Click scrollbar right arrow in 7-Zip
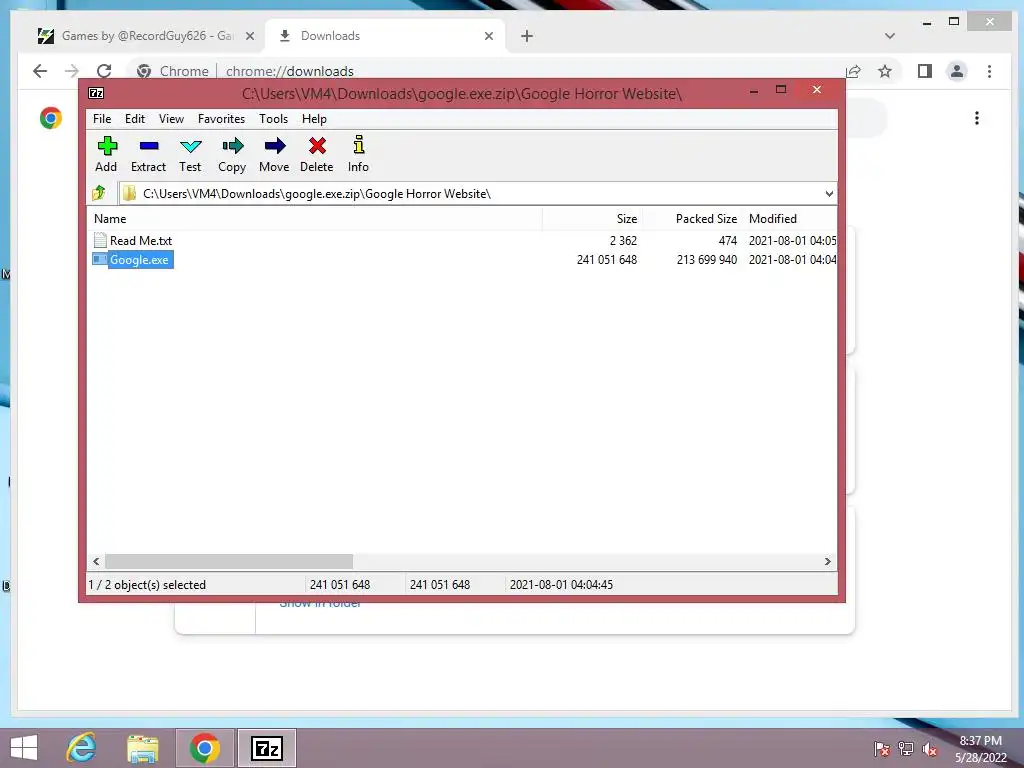Screen dimensions: 1024x768 pyautogui.click(x=827, y=562)
